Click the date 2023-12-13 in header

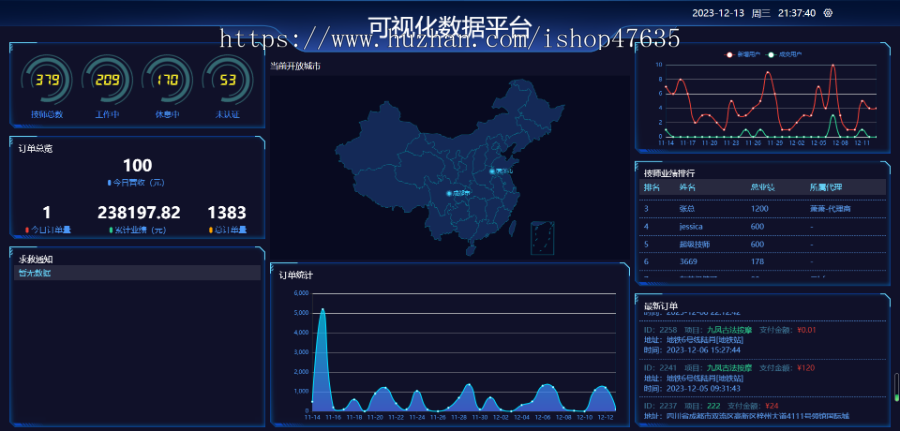tap(718, 13)
